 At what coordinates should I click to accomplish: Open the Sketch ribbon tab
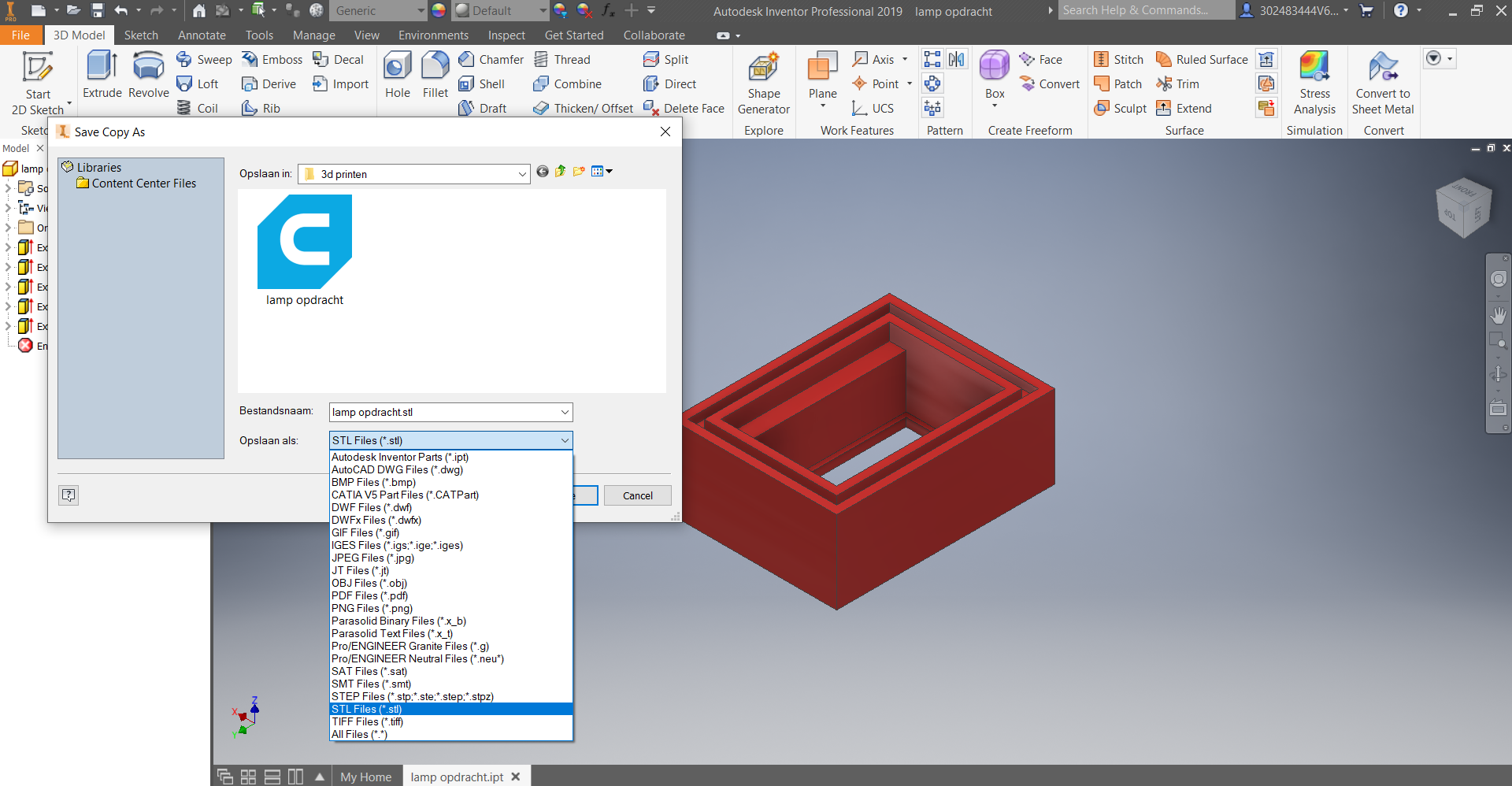[141, 35]
